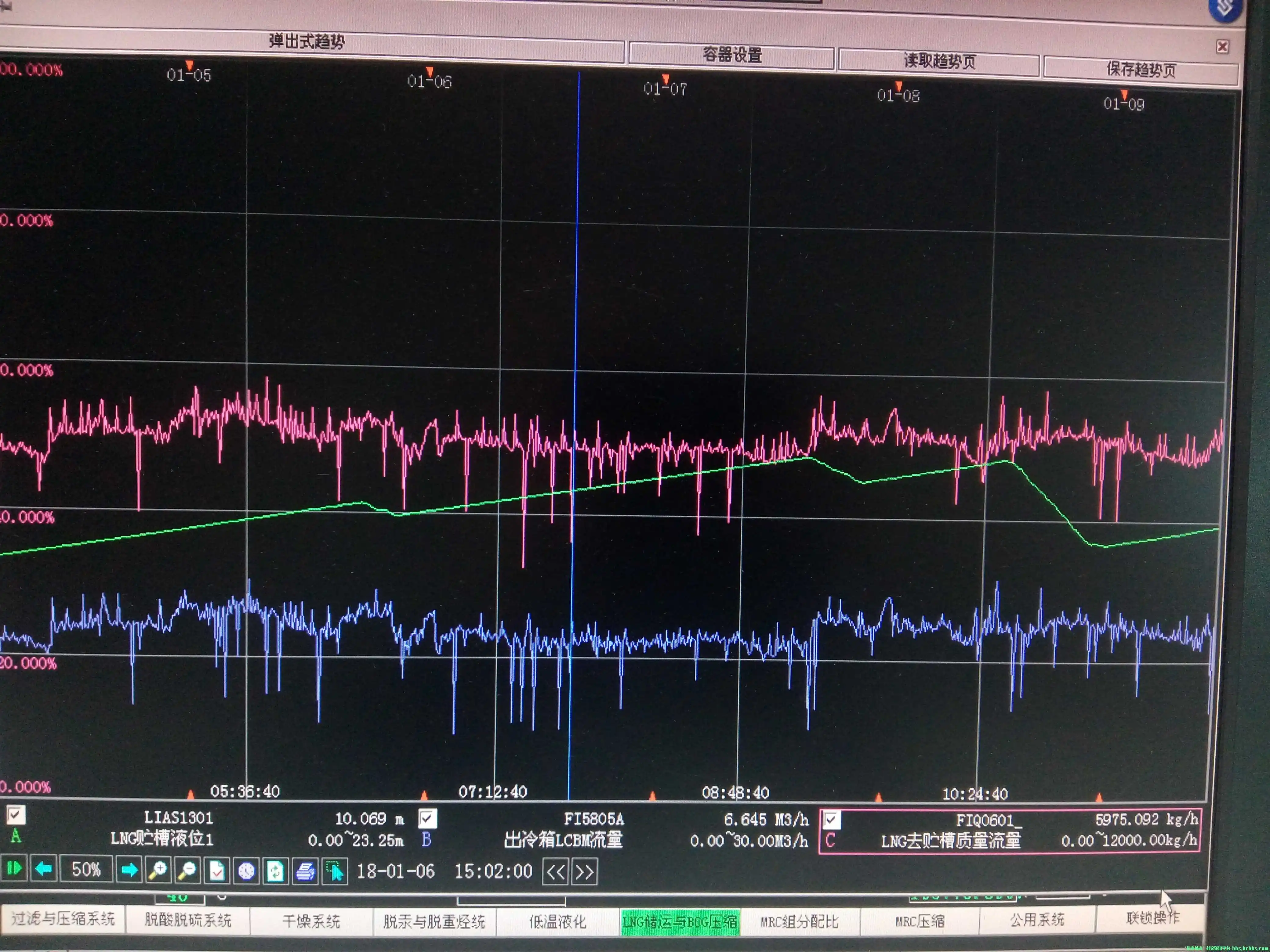
Task: Toggle the FI5805A trend B checkbox
Action: pos(427,818)
